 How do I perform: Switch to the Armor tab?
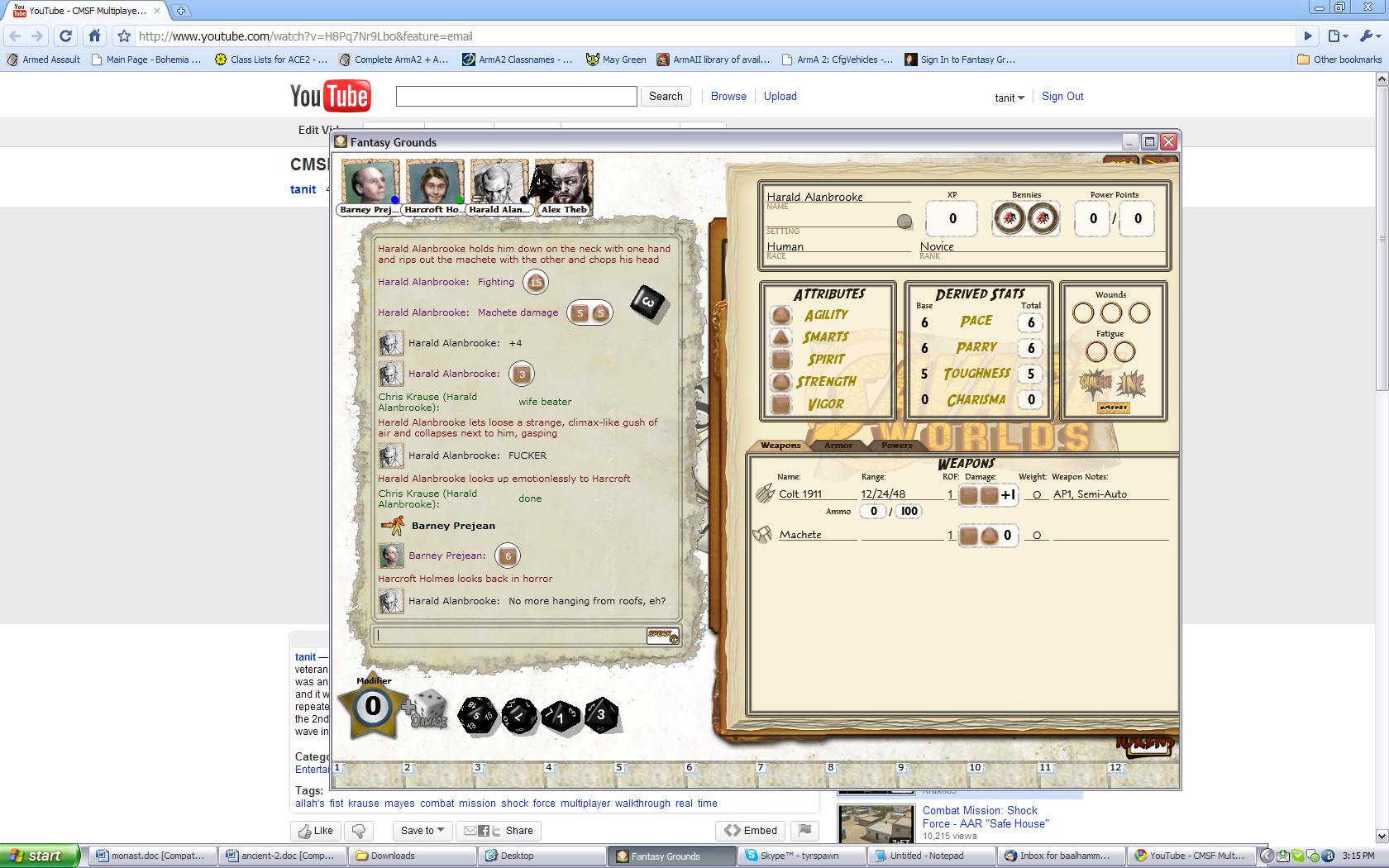(838, 445)
